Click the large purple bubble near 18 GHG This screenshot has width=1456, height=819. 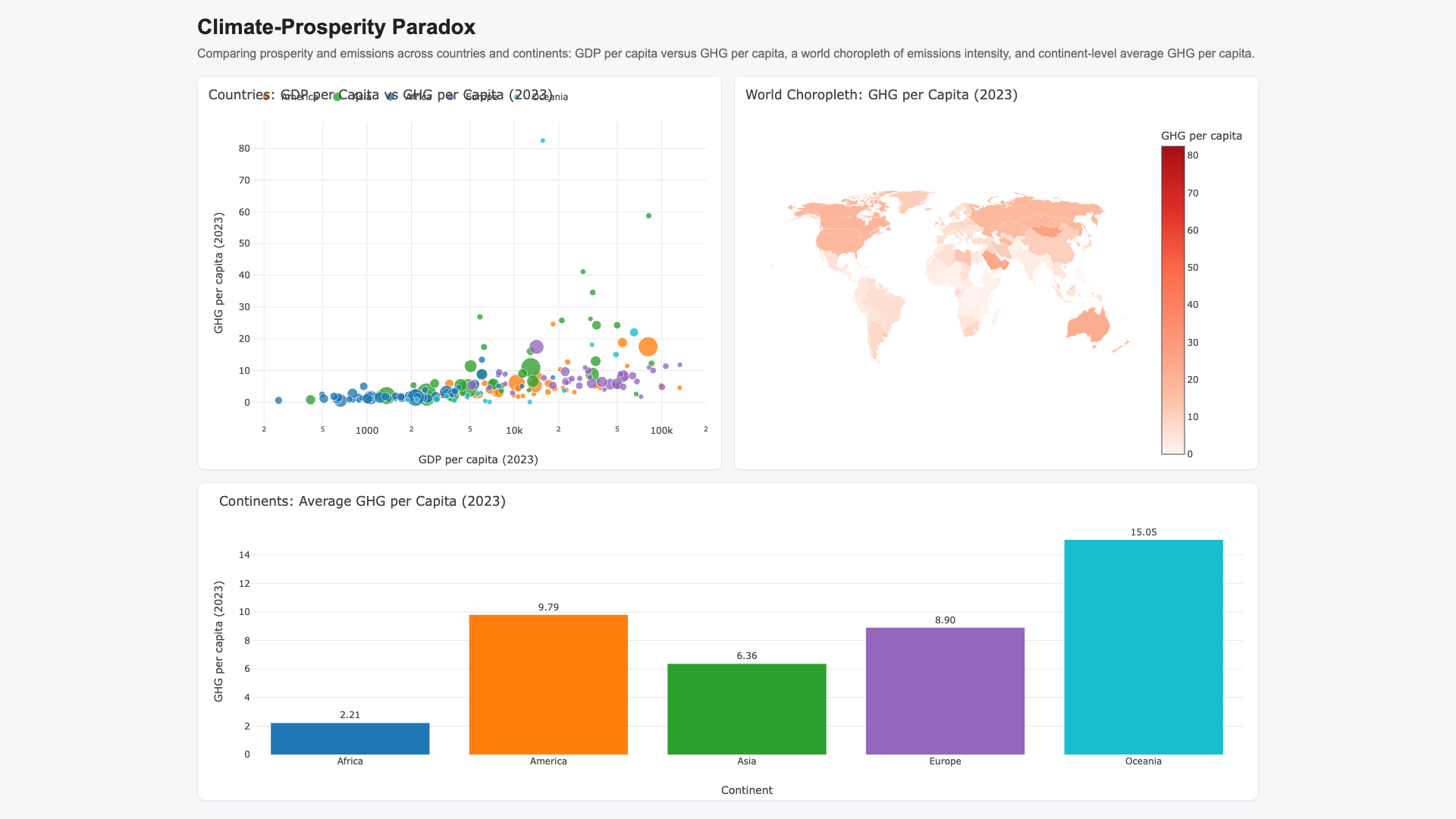pos(536,347)
